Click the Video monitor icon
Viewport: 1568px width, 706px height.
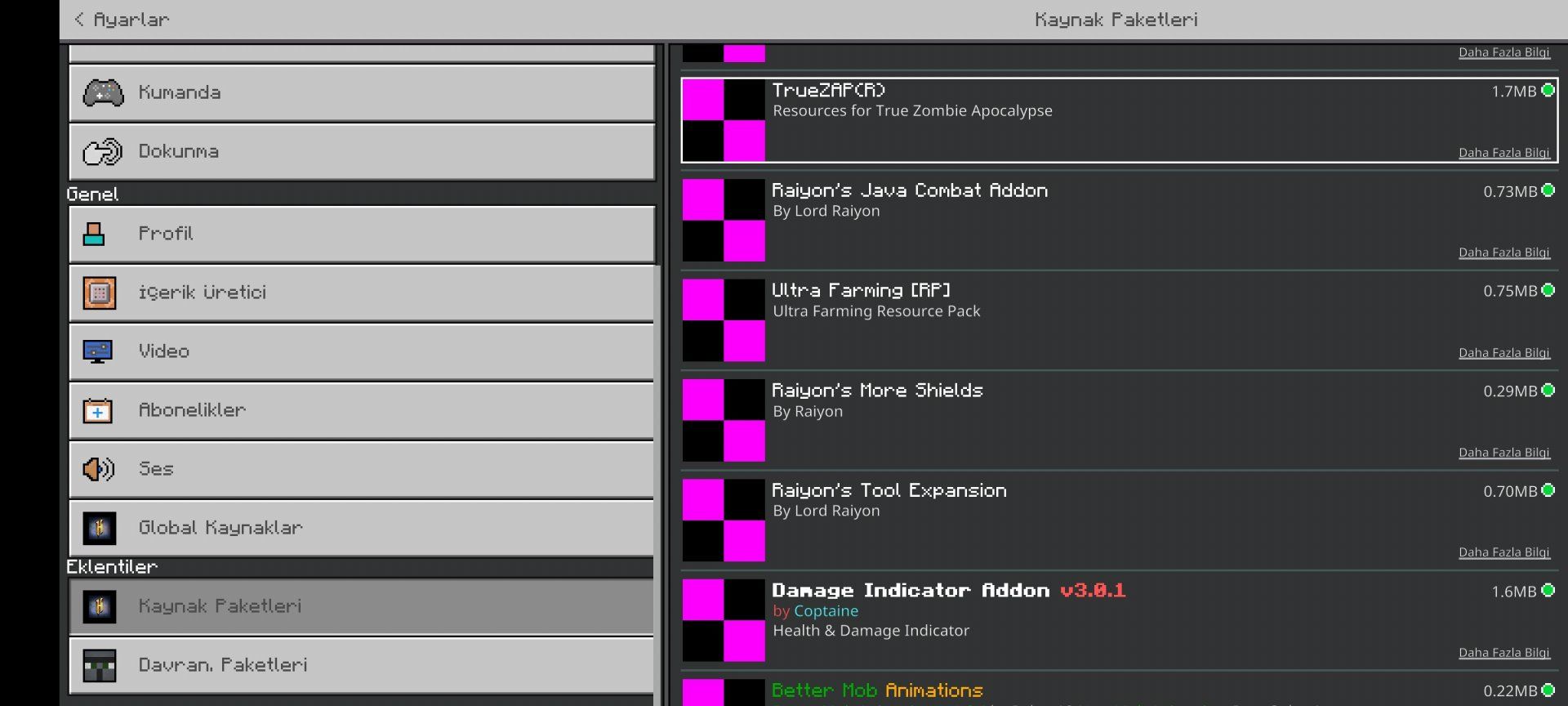[98, 351]
